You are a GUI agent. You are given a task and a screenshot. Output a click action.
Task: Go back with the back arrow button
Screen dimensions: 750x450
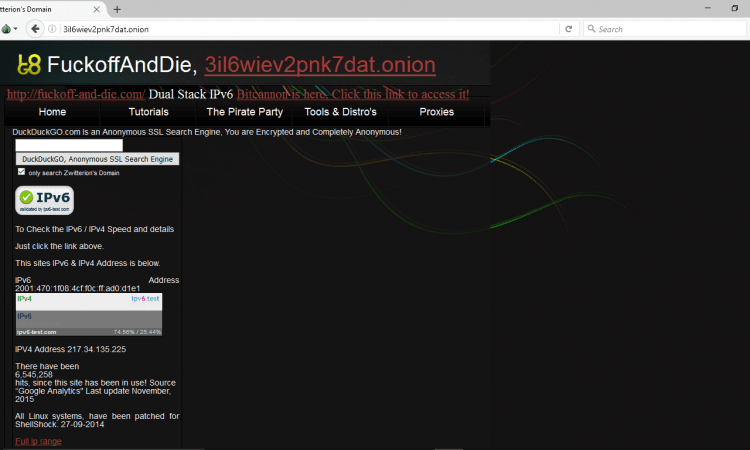tap(35, 29)
